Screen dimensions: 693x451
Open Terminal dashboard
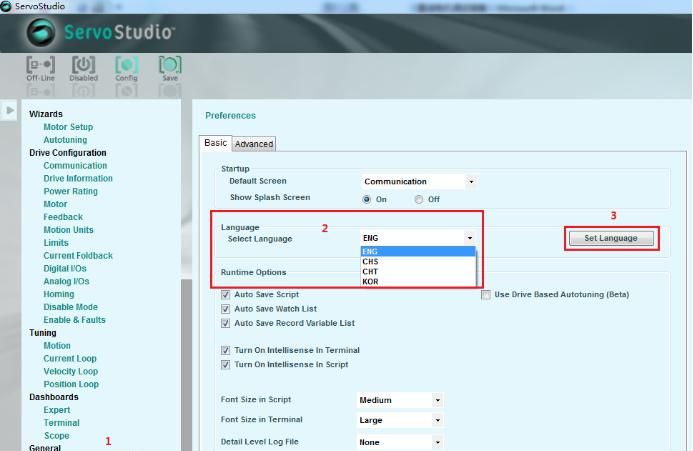pos(61,423)
